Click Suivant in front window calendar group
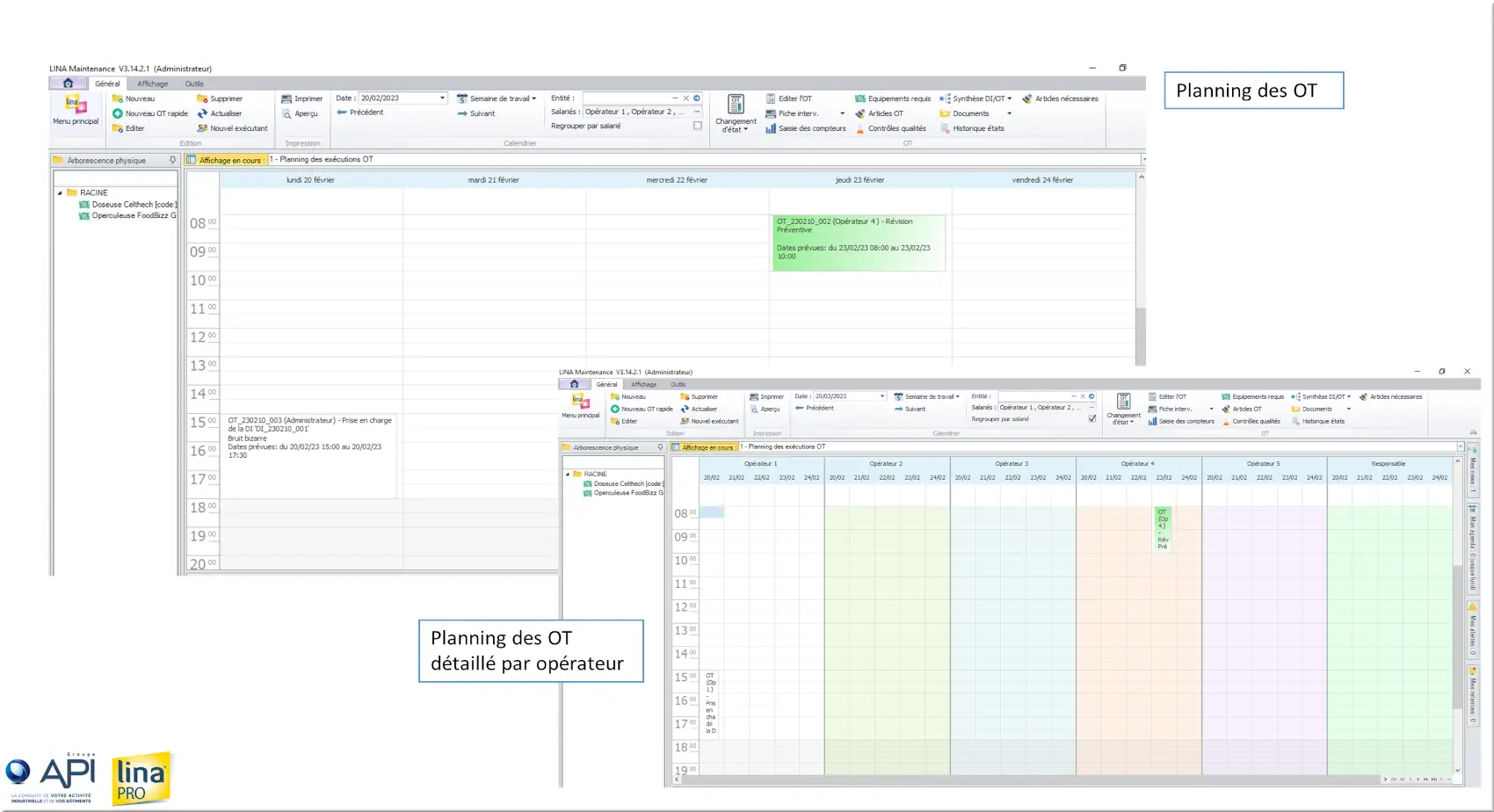The height and width of the screenshot is (812, 1494). tap(910, 409)
